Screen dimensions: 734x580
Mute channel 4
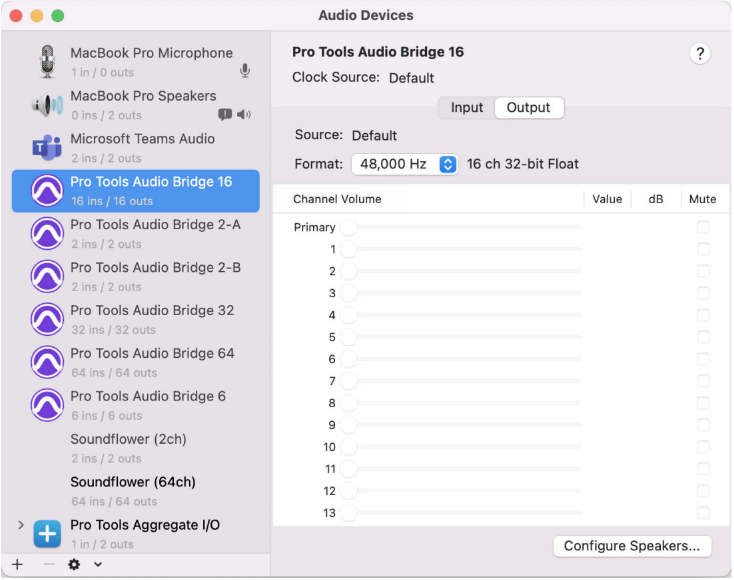tap(703, 315)
